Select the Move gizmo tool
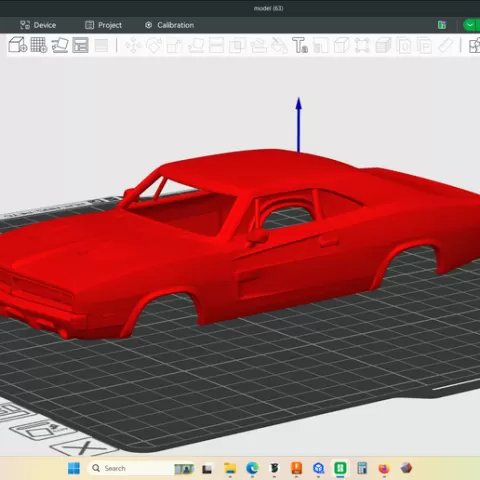 pos(133,45)
